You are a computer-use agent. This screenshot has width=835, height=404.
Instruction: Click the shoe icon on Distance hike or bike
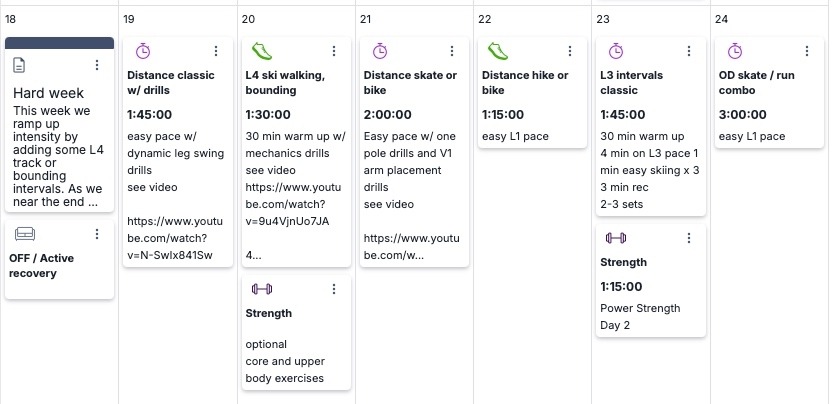coord(497,51)
